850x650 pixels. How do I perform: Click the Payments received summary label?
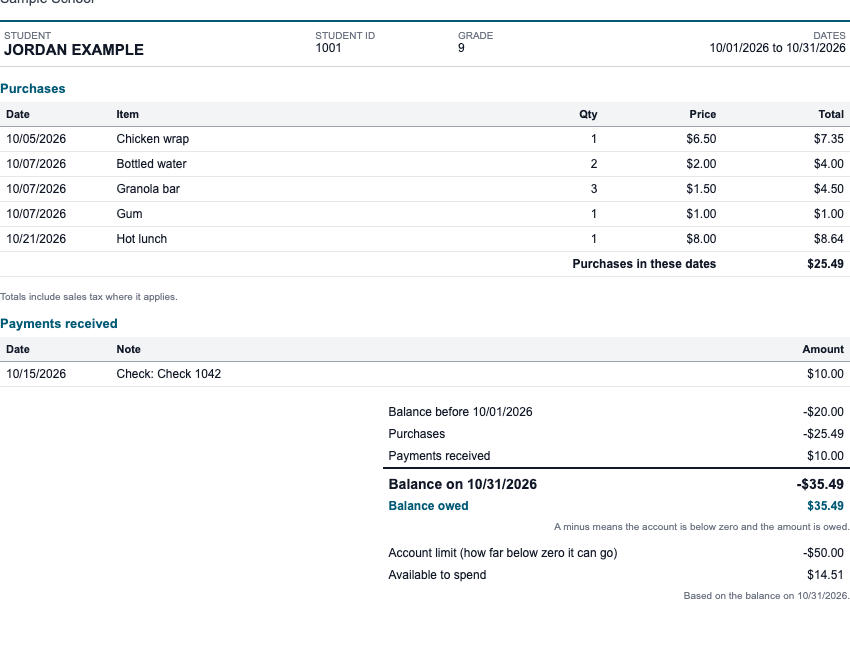(439, 456)
